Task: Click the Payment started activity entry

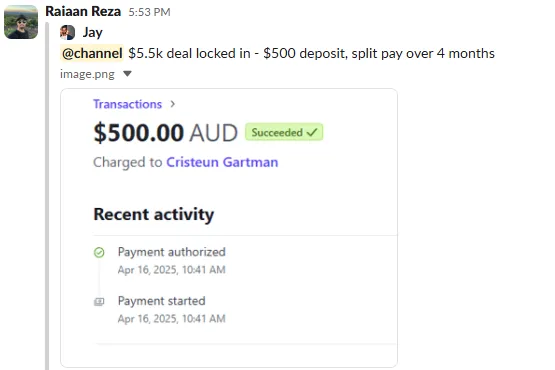Action: 172,309
